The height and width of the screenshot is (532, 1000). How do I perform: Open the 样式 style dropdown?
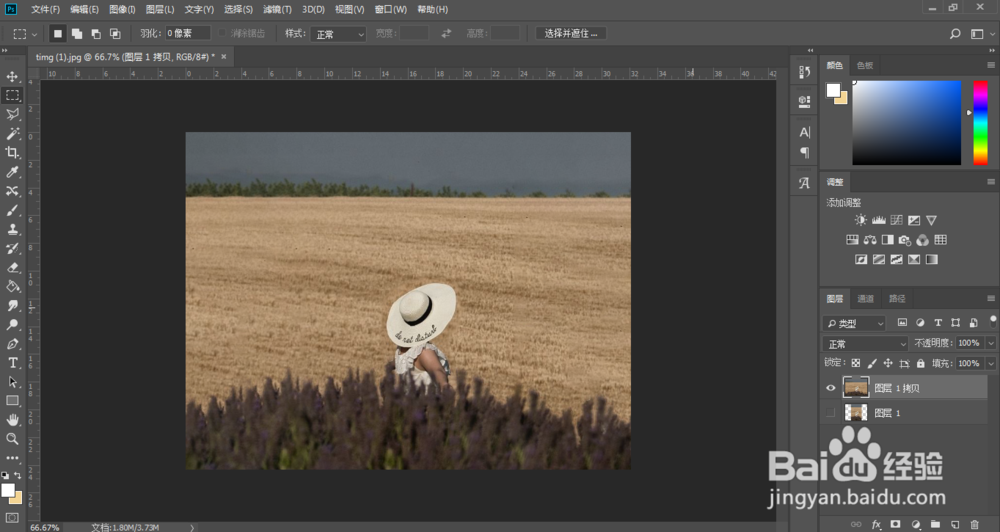(338, 34)
